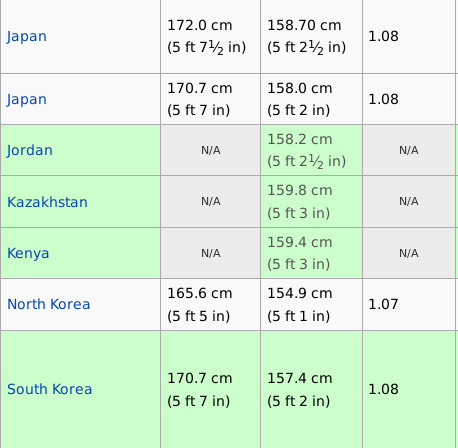
Task: Select the 158.0 cm Japan cell
Action: point(311,99)
